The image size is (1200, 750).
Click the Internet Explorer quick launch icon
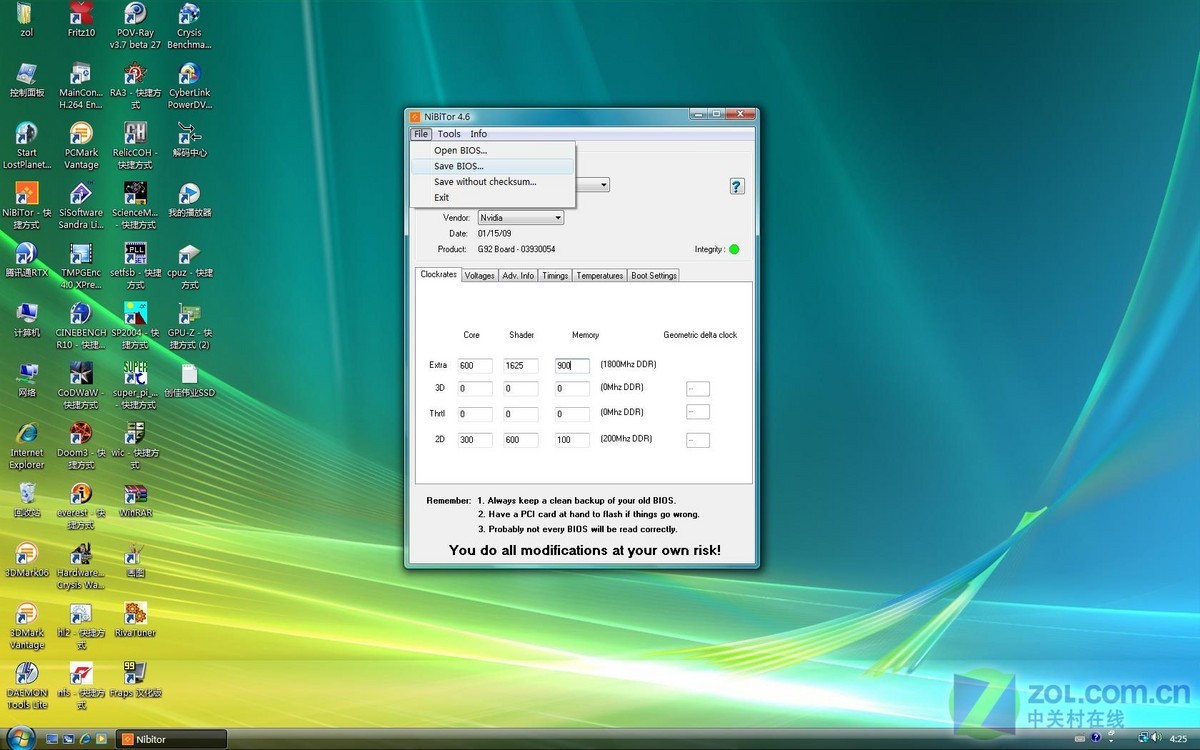85,739
